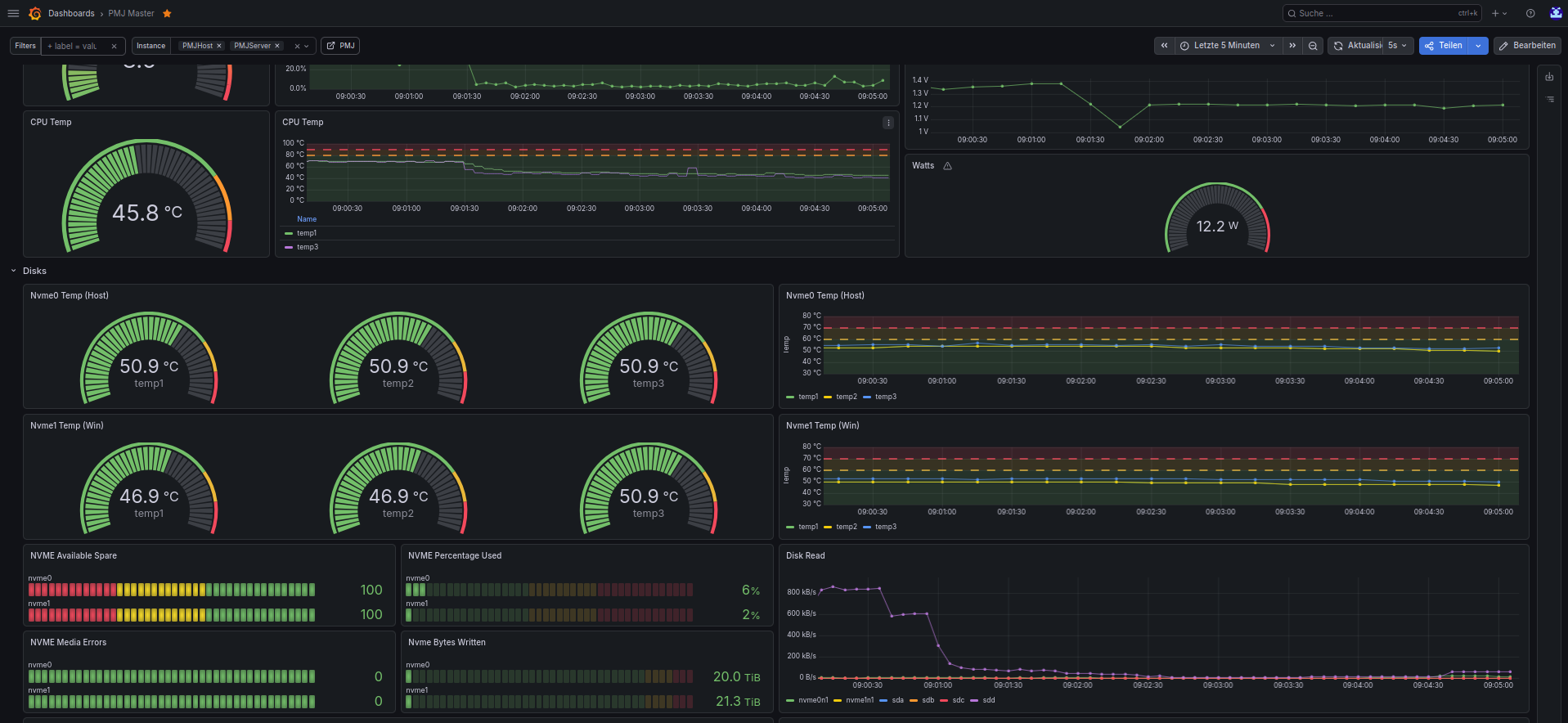The height and width of the screenshot is (723, 1568).
Task: Click the Teilen share button
Action: [1444, 46]
